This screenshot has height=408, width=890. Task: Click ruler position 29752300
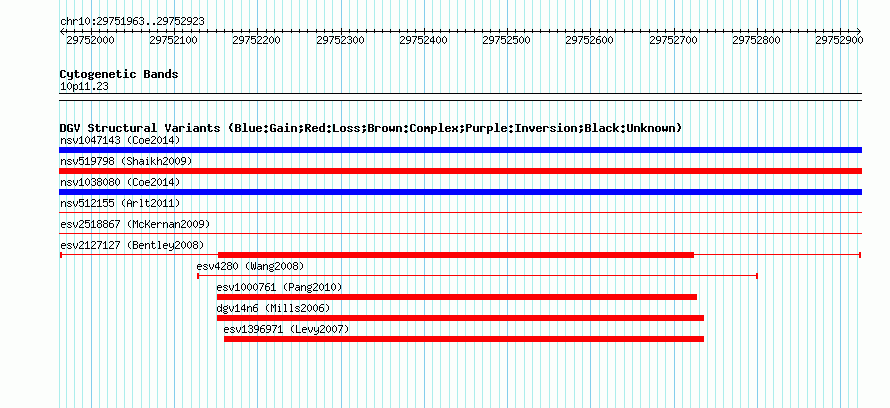point(340,40)
